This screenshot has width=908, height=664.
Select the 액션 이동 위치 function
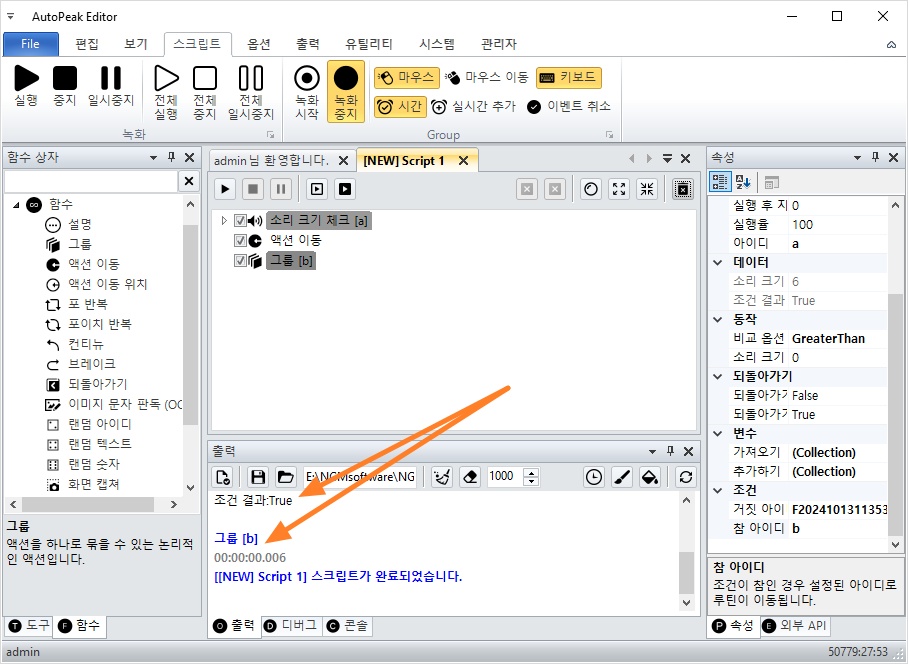tap(96, 284)
